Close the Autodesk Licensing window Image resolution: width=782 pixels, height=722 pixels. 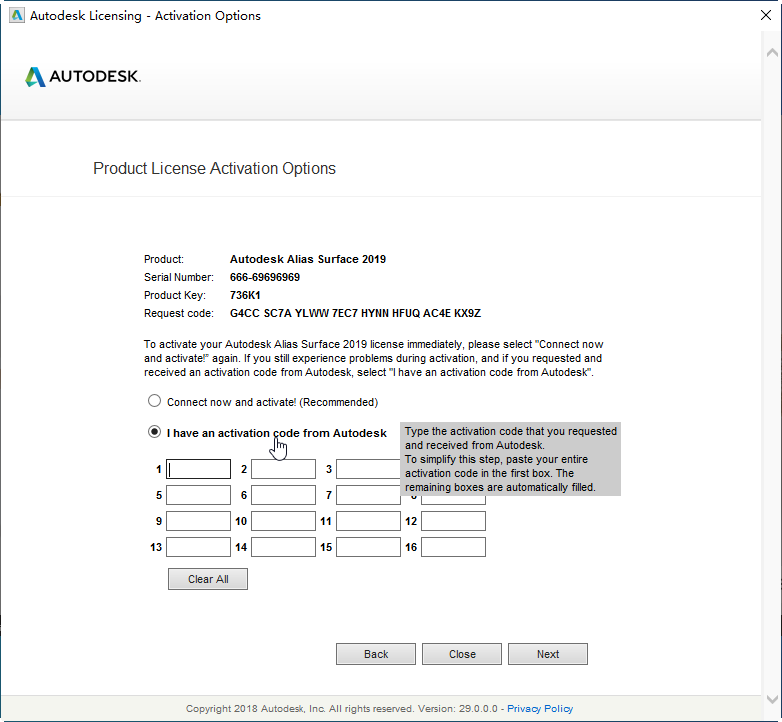tap(766, 15)
